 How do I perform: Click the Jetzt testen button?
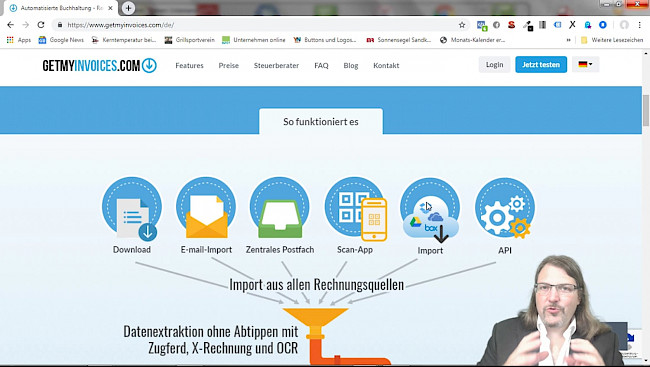click(x=541, y=65)
